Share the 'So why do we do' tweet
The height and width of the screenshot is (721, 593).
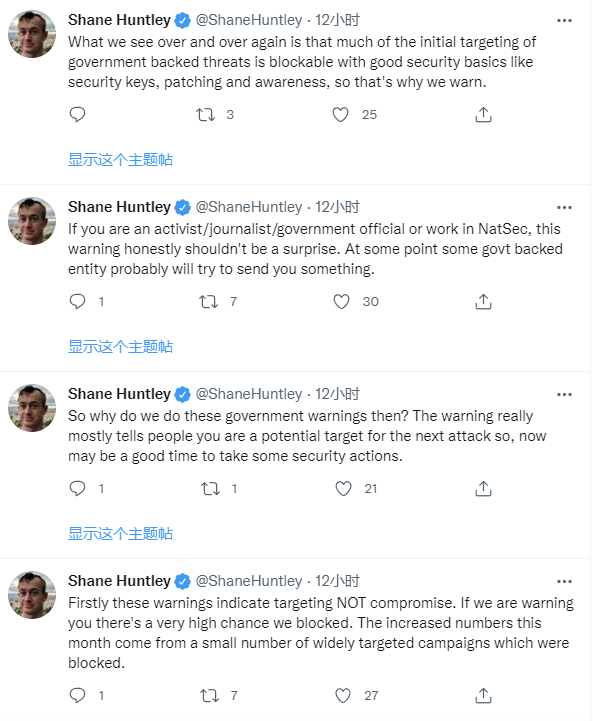[x=483, y=488]
